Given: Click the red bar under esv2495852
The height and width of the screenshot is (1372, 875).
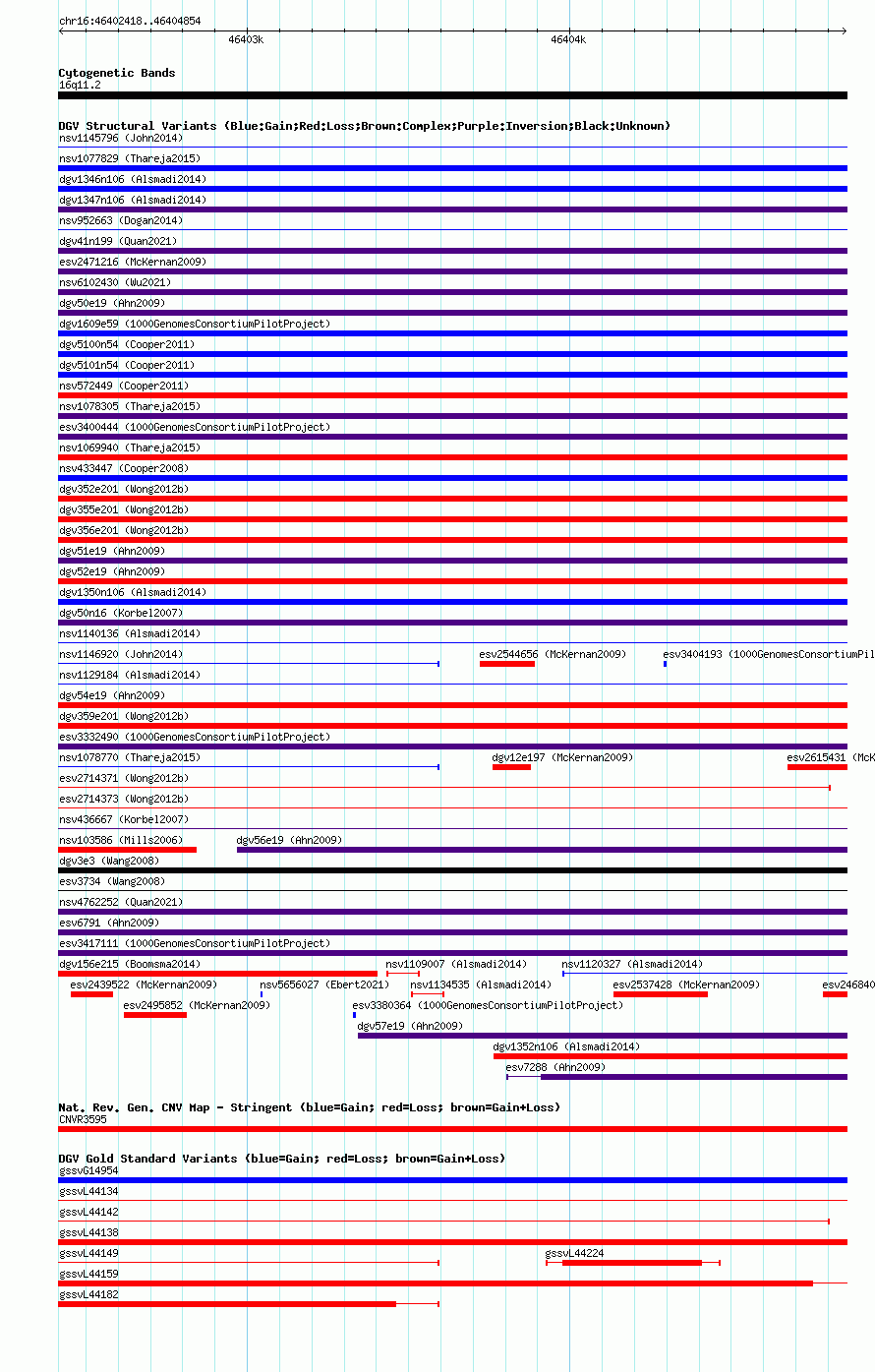Looking at the screenshot, I should click(x=154, y=1015).
